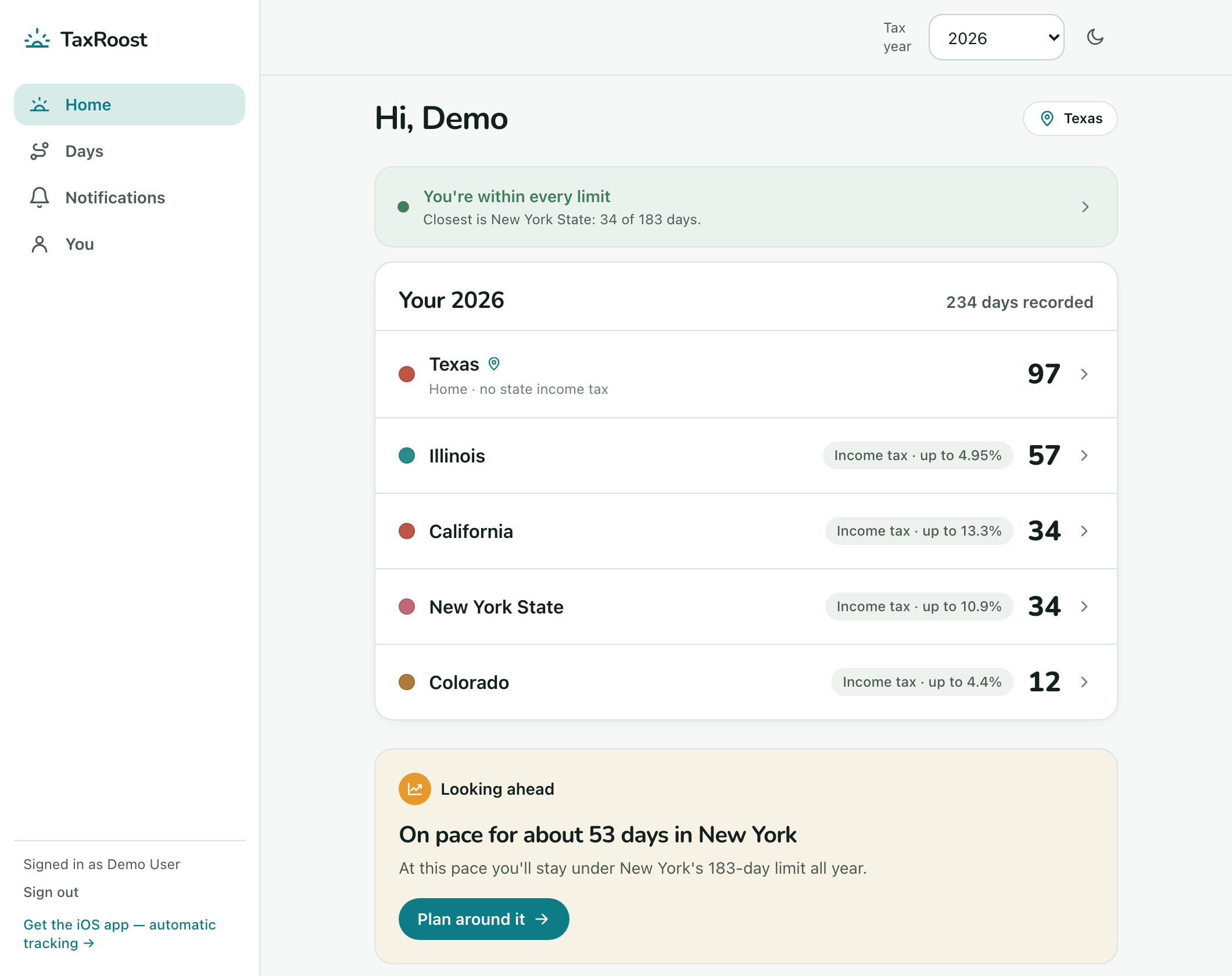The height and width of the screenshot is (976, 1232).
Task: Click Plan around it button
Action: [x=484, y=919]
